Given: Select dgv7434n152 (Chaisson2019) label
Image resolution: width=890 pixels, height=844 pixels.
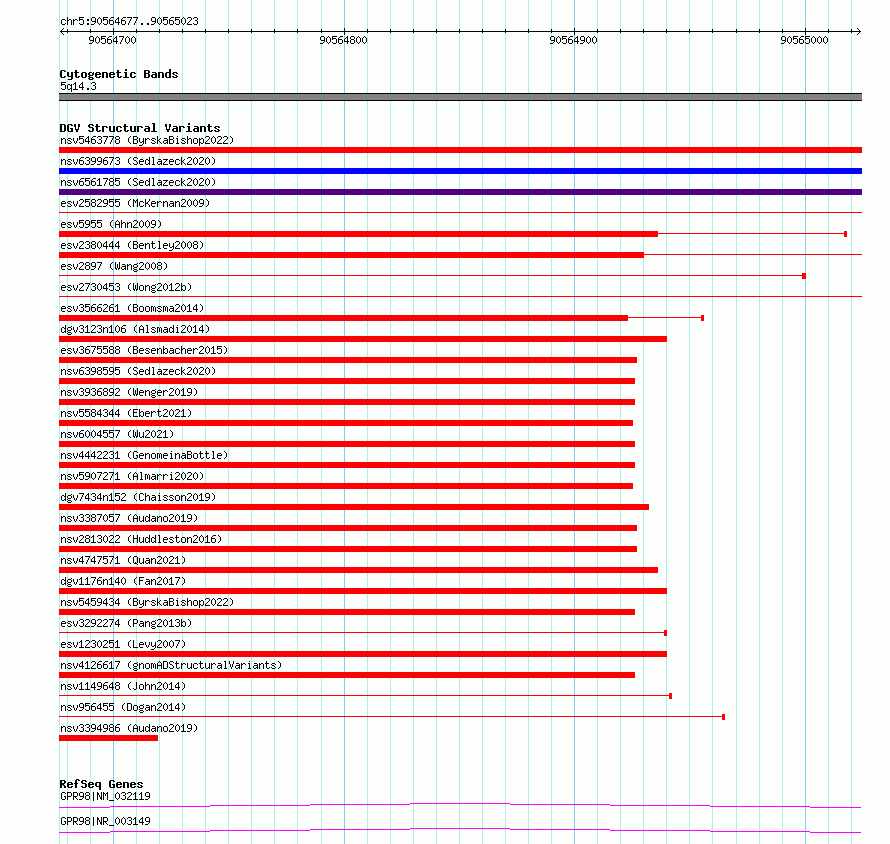Looking at the screenshot, I should 138,497.
